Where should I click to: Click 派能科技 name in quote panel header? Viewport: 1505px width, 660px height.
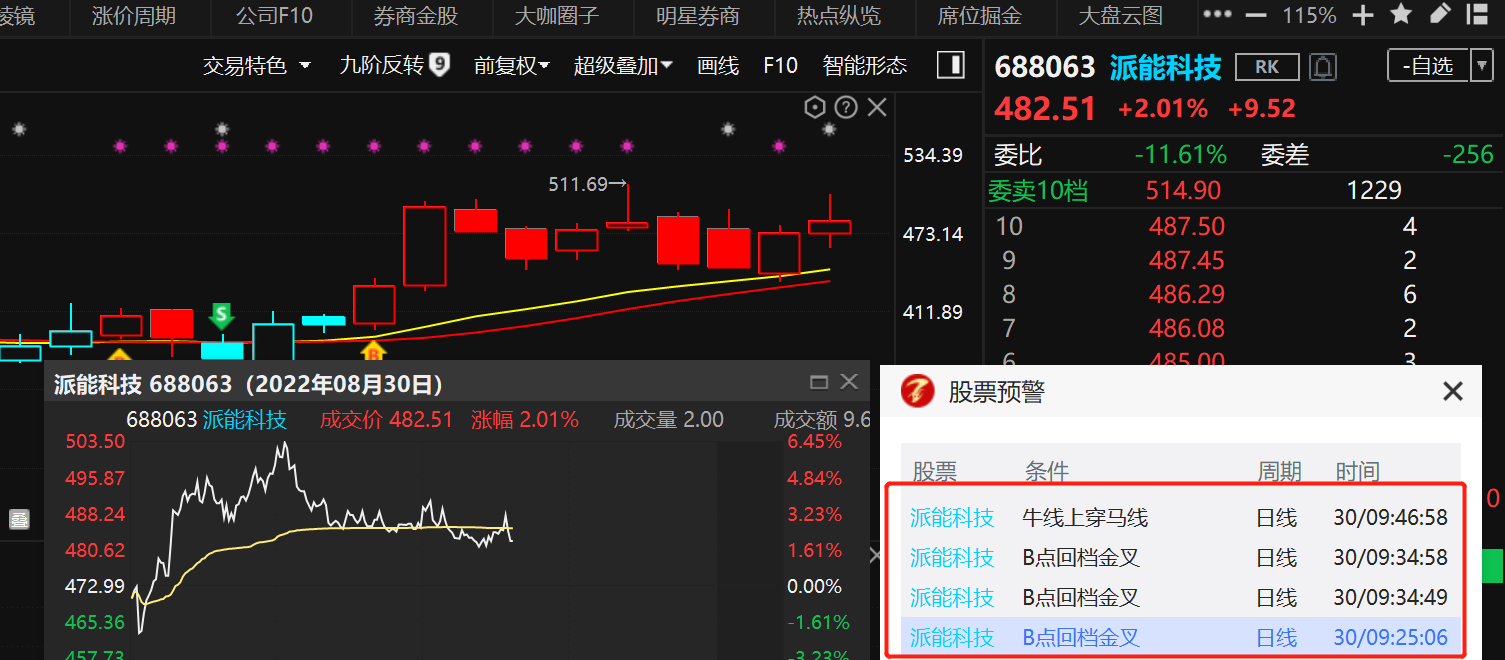(x=1166, y=67)
